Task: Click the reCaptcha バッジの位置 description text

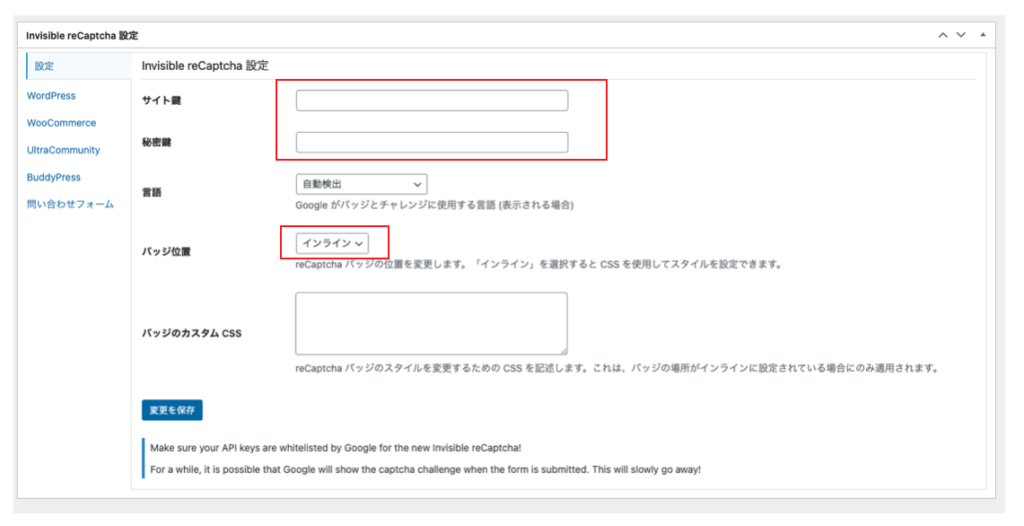Action: tap(538, 265)
